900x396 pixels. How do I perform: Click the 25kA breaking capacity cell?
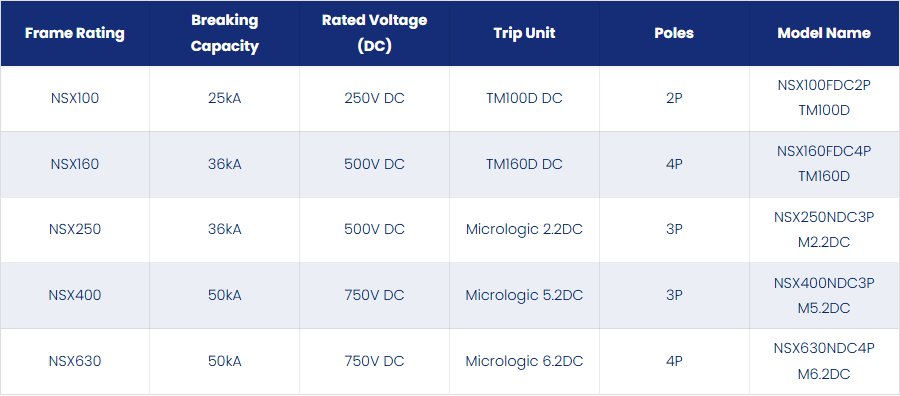point(224,99)
